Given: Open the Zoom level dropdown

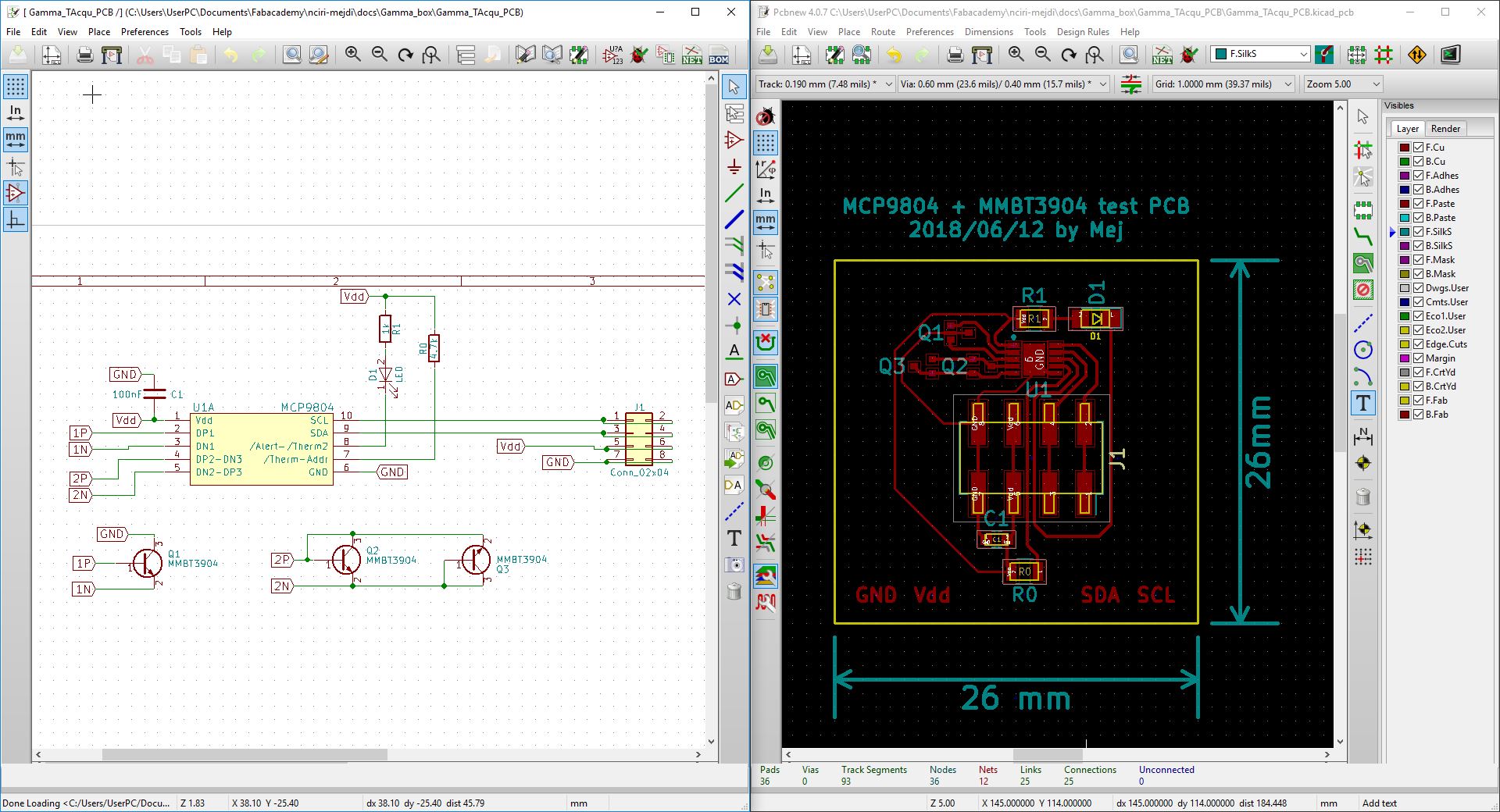Looking at the screenshot, I should tap(1342, 84).
